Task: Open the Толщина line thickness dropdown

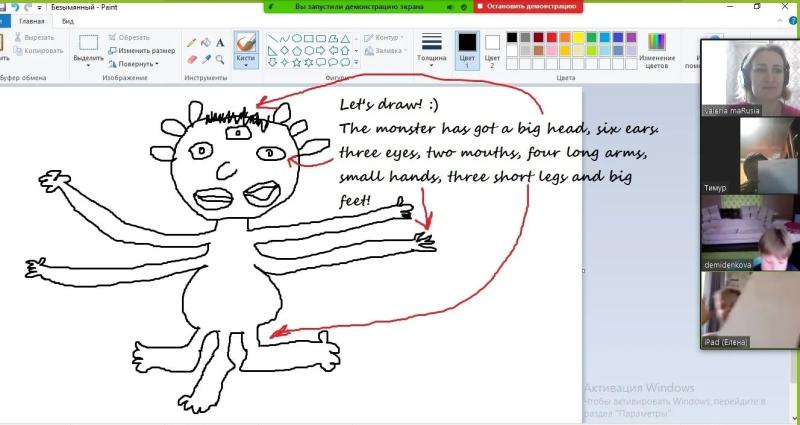Action: pos(432,49)
